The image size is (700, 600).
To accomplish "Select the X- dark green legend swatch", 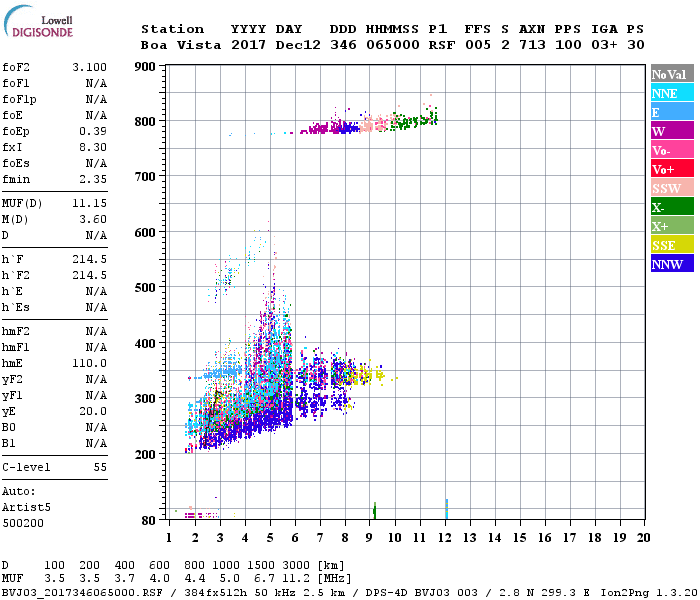I will [x=672, y=207].
